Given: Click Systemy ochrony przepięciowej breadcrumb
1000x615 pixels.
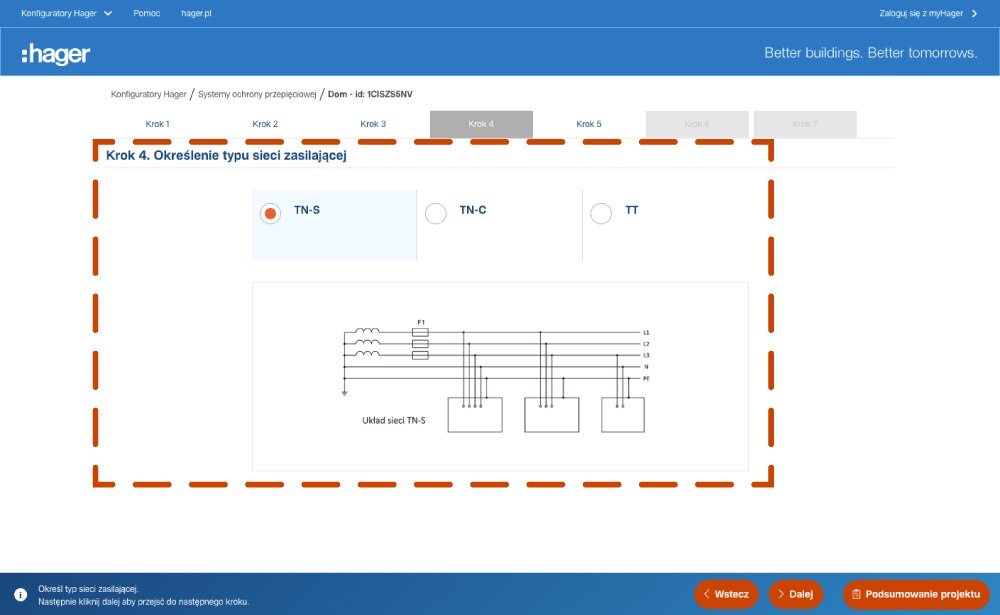Looking at the screenshot, I should coord(257,94).
